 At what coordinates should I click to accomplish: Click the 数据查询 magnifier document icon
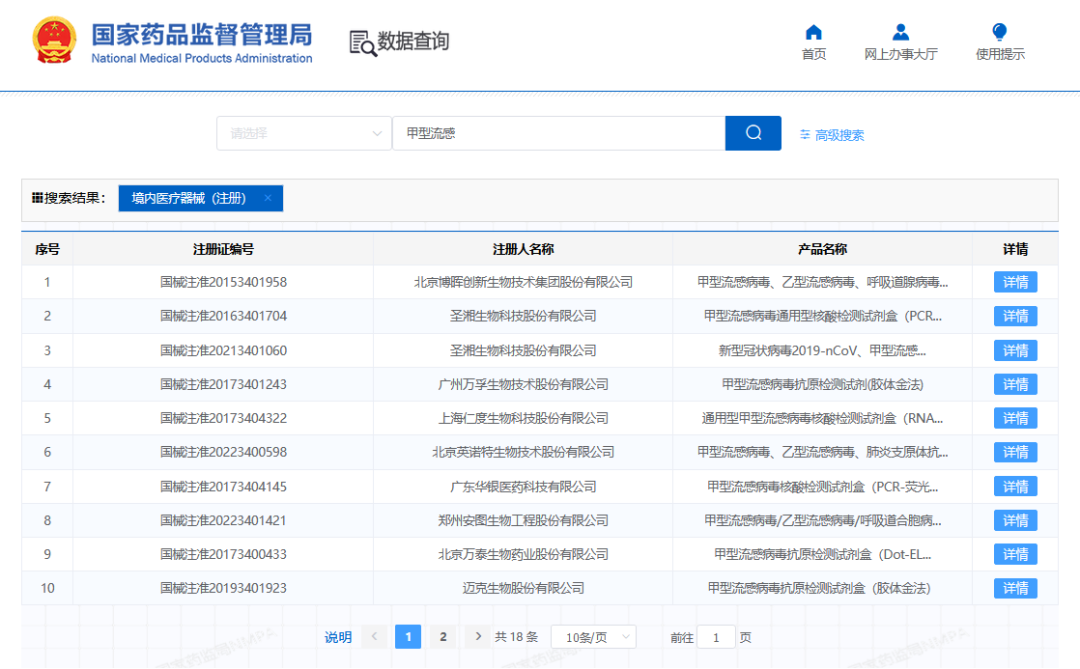[362, 43]
